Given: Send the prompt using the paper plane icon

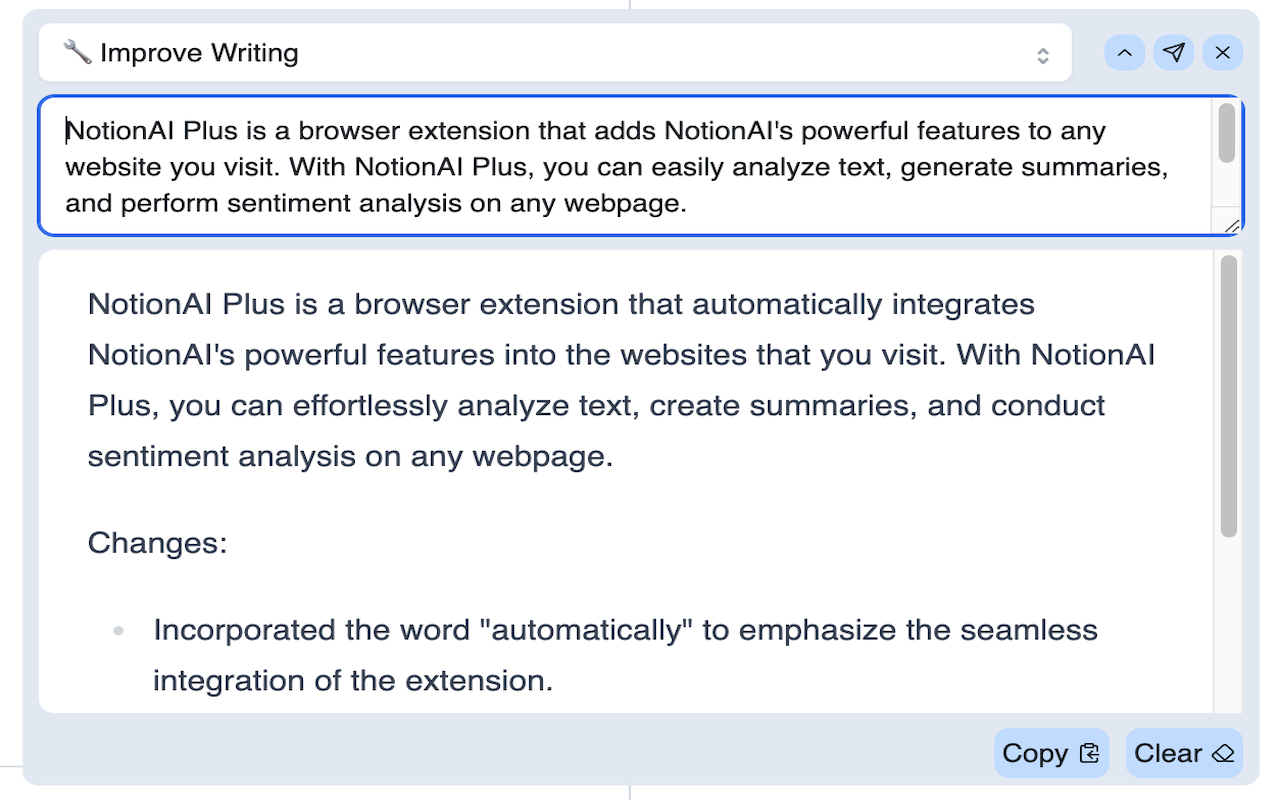Looking at the screenshot, I should (1174, 53).
